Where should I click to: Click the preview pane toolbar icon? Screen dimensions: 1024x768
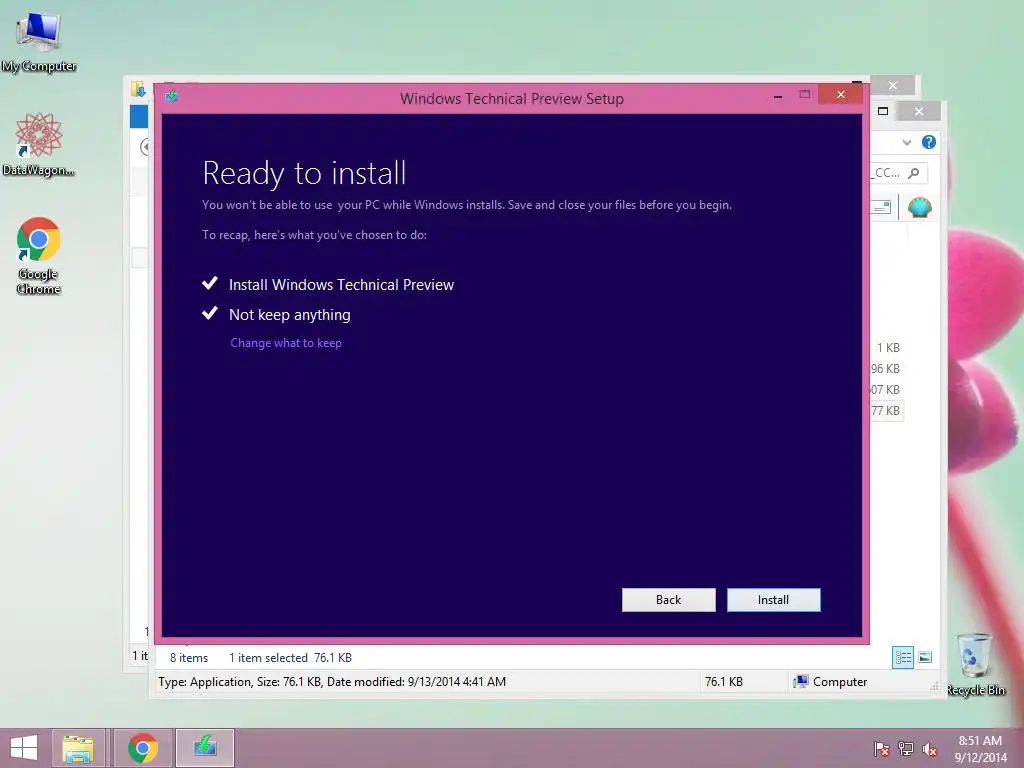[x=882, y=207]
